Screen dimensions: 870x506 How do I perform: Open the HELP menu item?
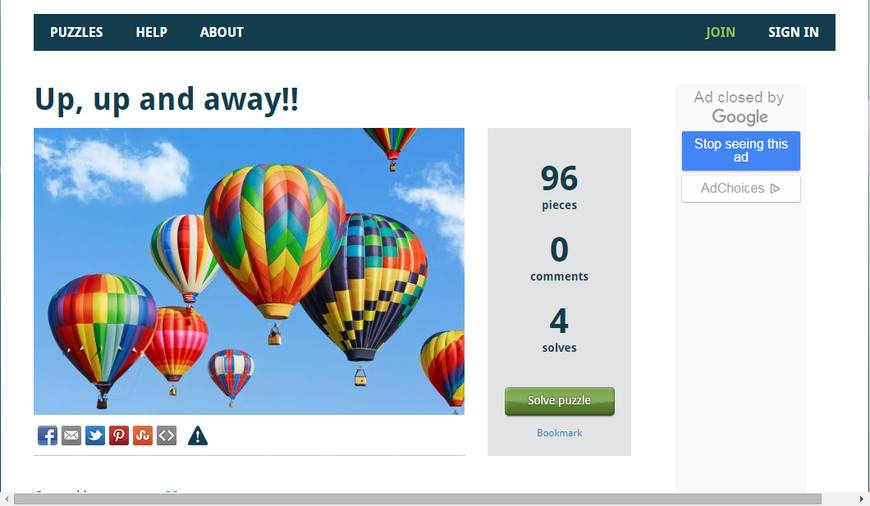(x=151, y=32)
